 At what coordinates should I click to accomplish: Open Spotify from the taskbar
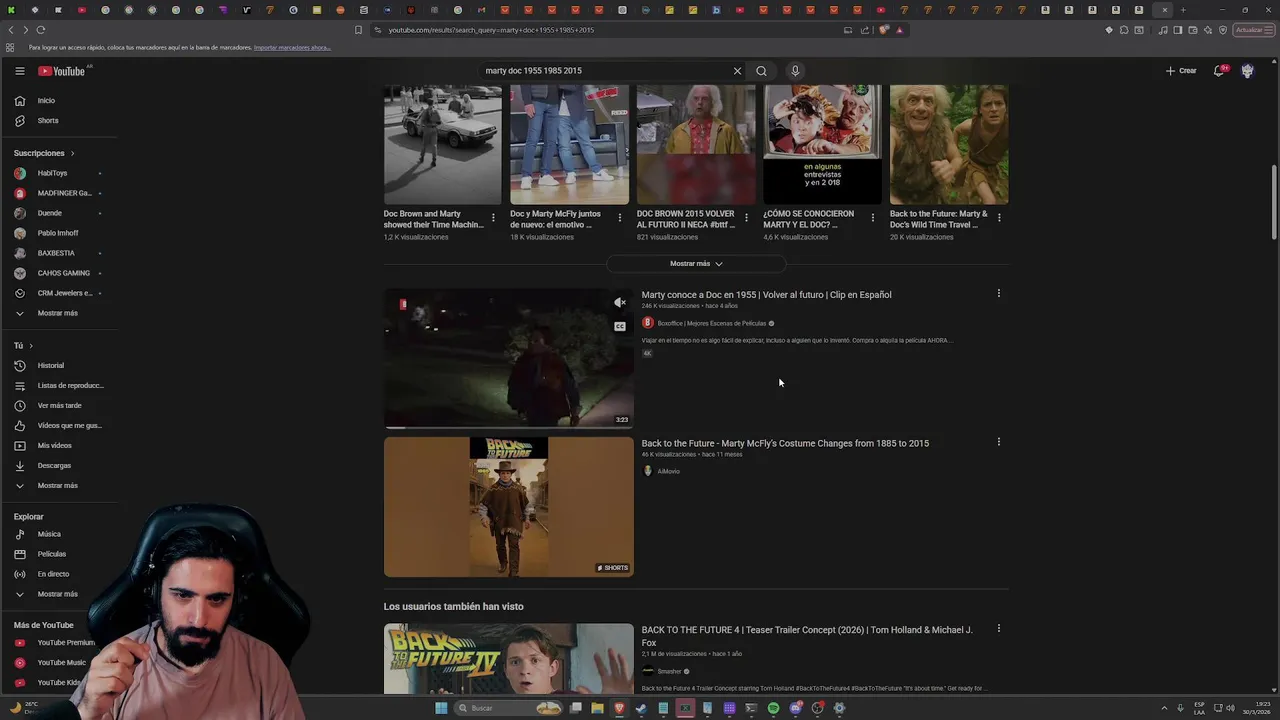pos(773,708)
